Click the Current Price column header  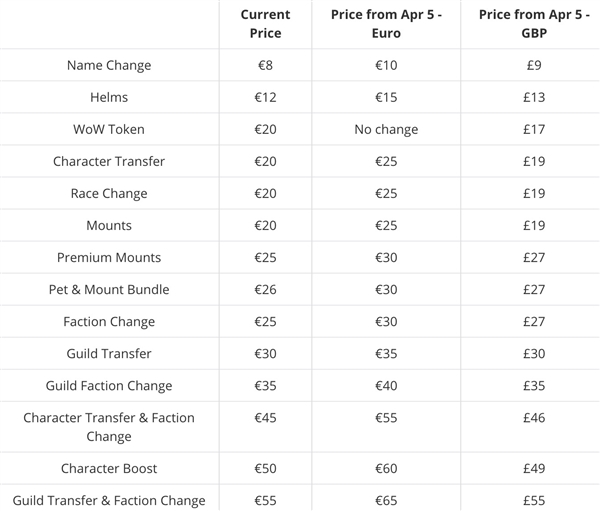pyautogui.click(x=267, y=24)
